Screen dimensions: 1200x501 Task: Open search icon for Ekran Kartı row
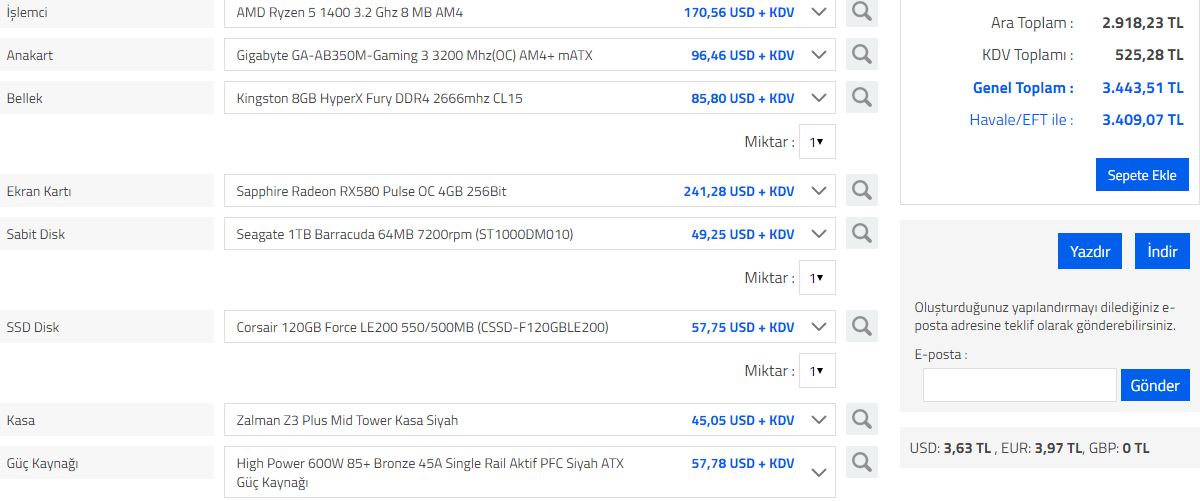pyautogui.click(x=862, y=190)
